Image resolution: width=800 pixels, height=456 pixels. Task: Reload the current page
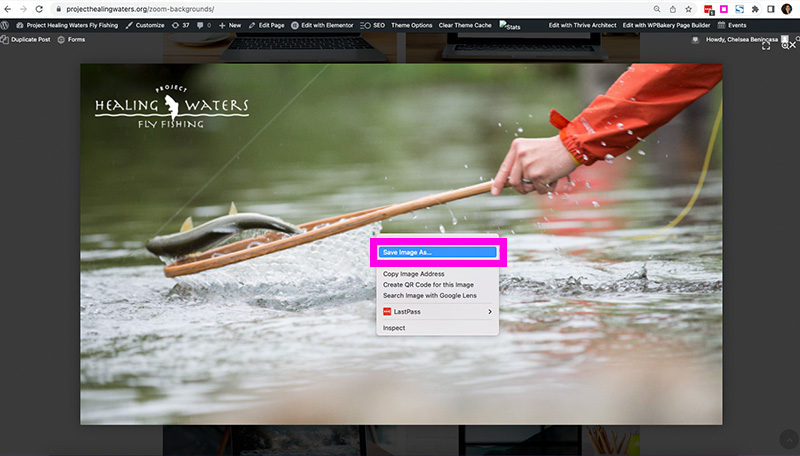pos(39,9)
